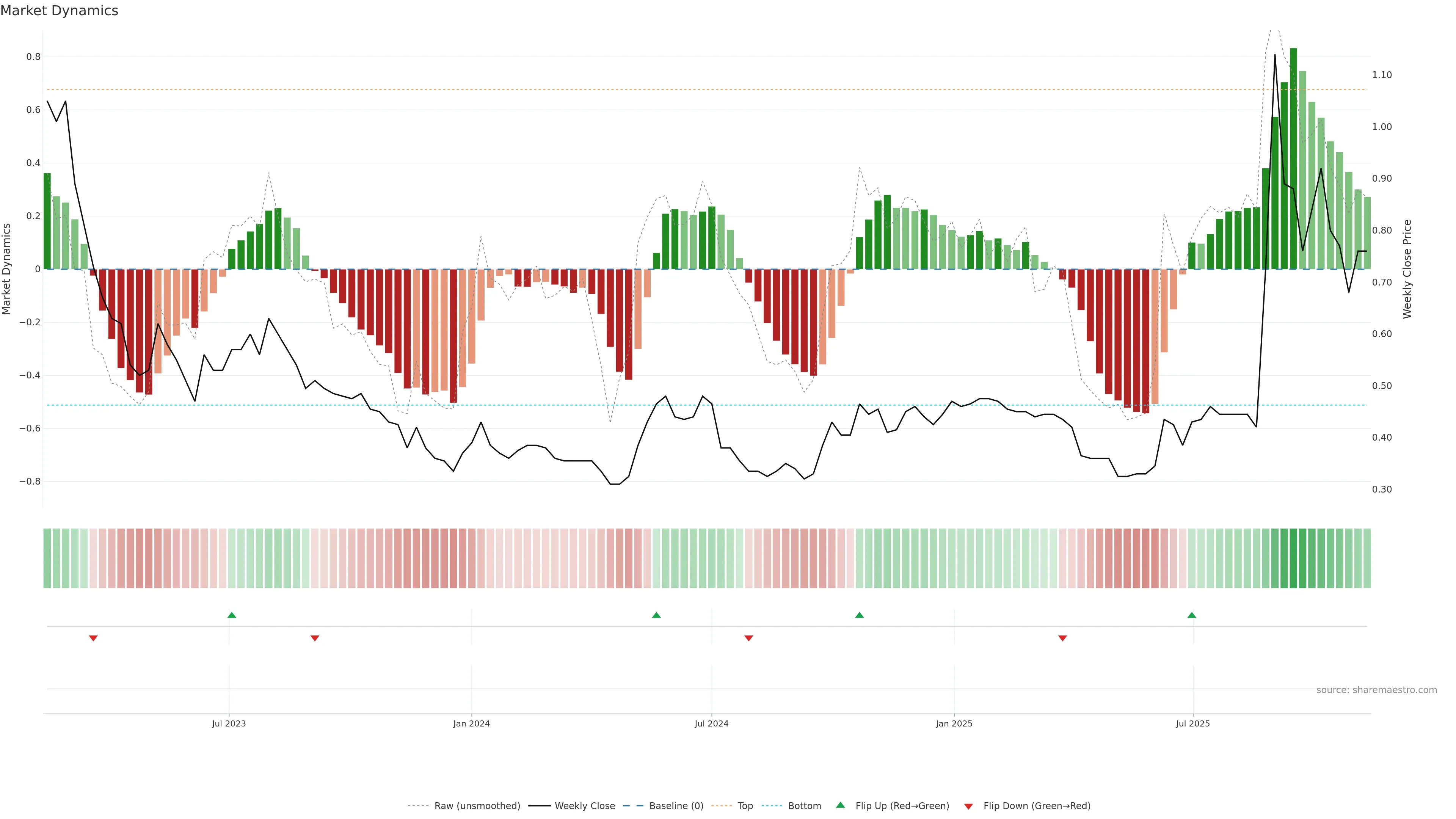Click the Market Dynamics chart title
The height and width of the screenshot is (819, 1456).
(60, 11)
